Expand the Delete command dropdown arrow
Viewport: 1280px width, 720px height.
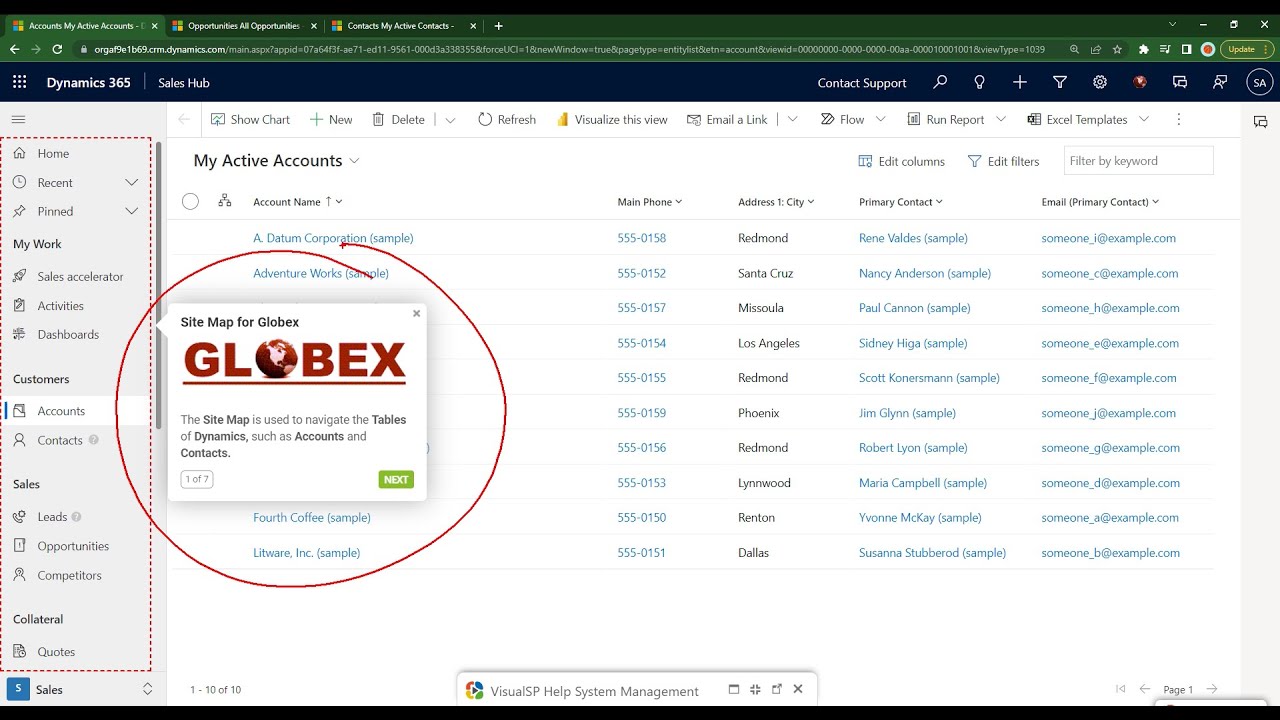pos(450,119)
